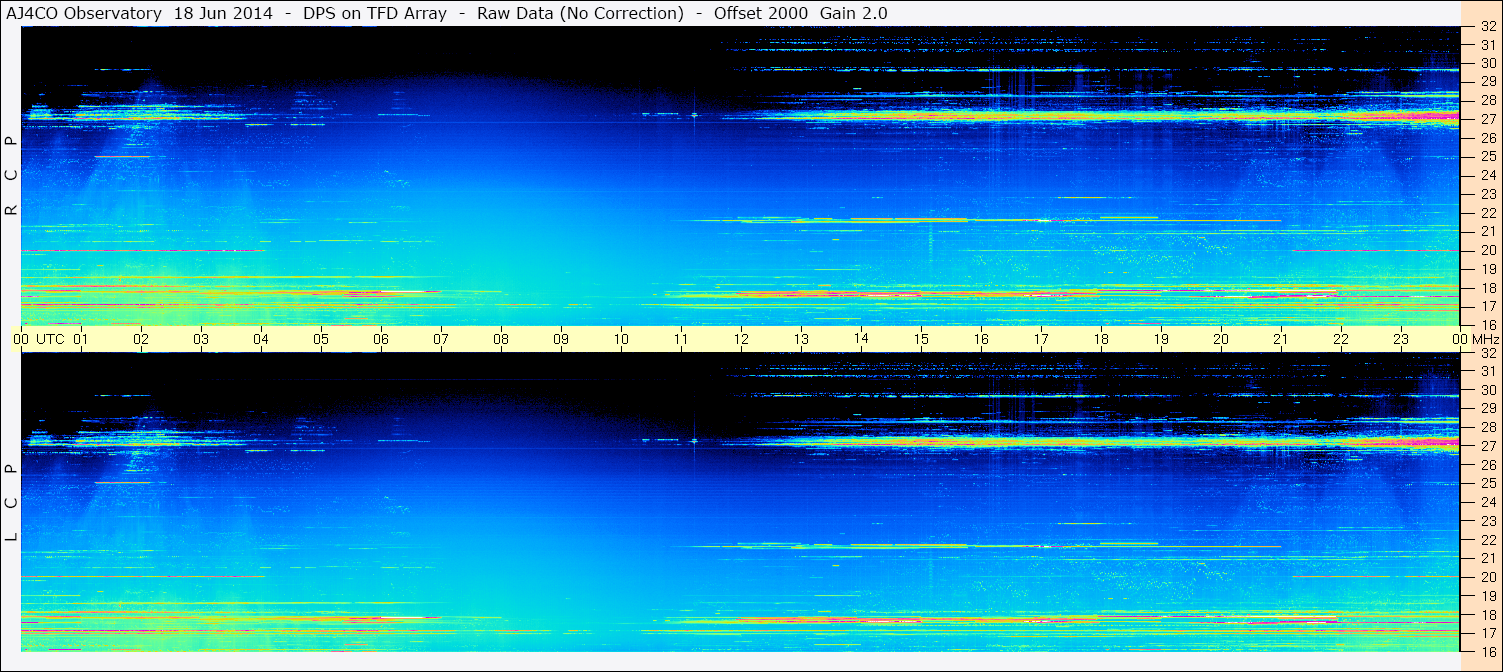Click 28 MHz label on RCP frequency scale
The height and width of the screenshot is (672, 1503).
(1487, 100)
